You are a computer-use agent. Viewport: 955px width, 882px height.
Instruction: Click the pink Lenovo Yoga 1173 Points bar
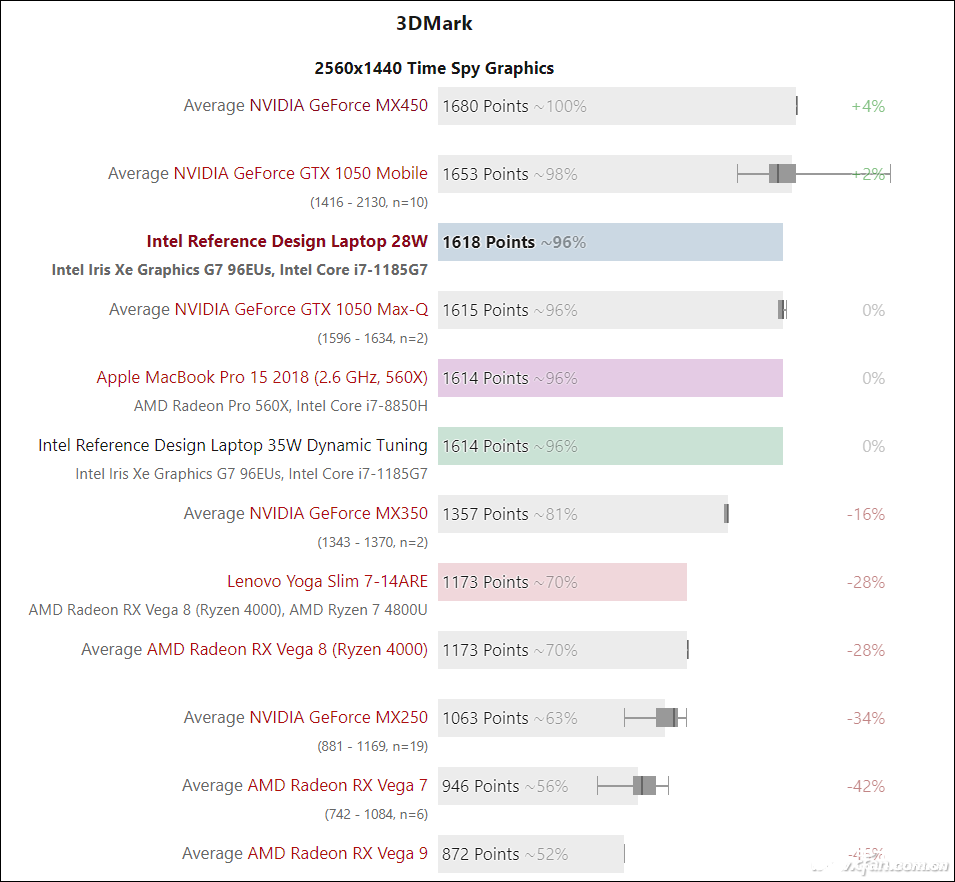point(630,582)
